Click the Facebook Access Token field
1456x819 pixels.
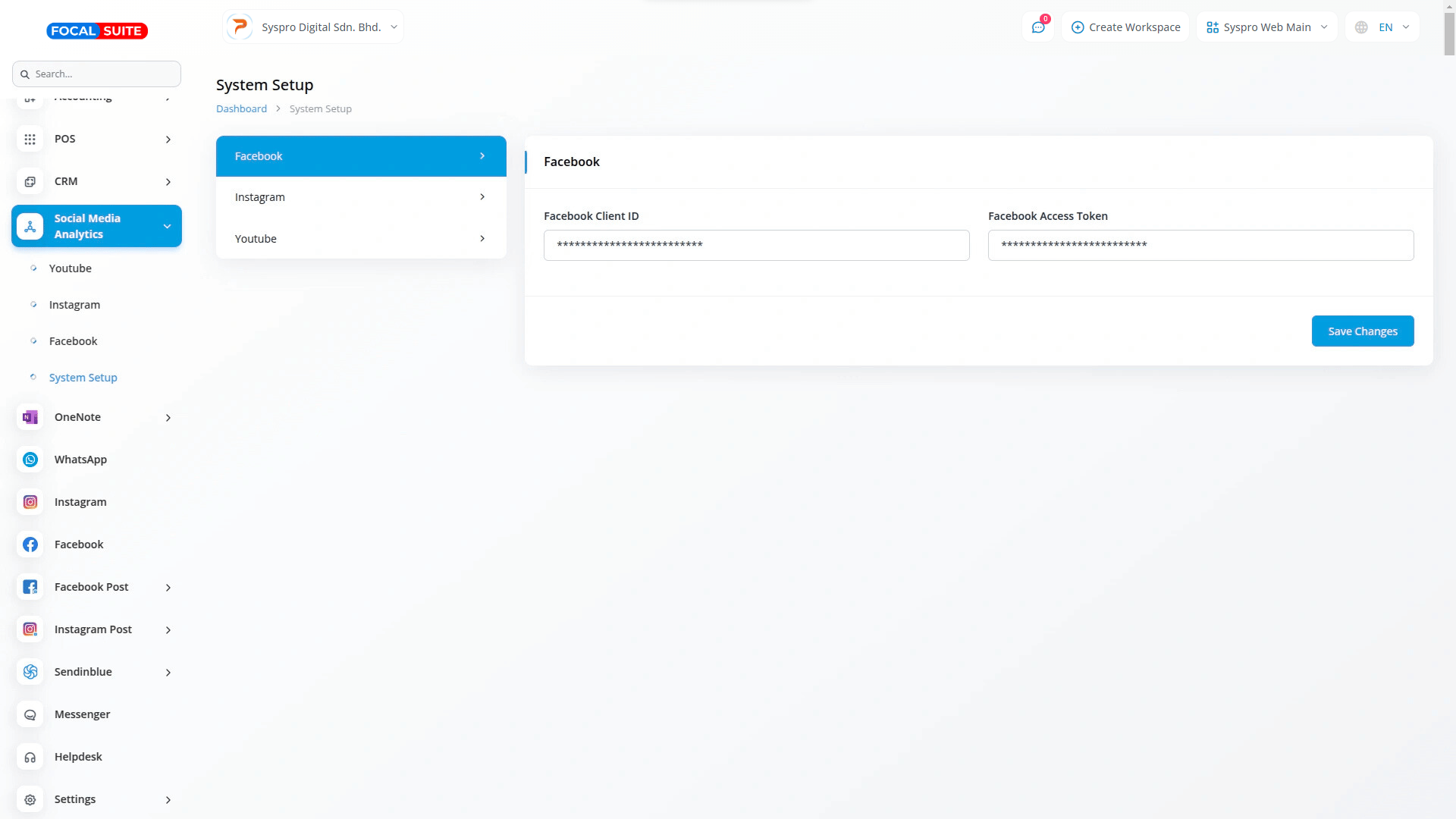1200,245
